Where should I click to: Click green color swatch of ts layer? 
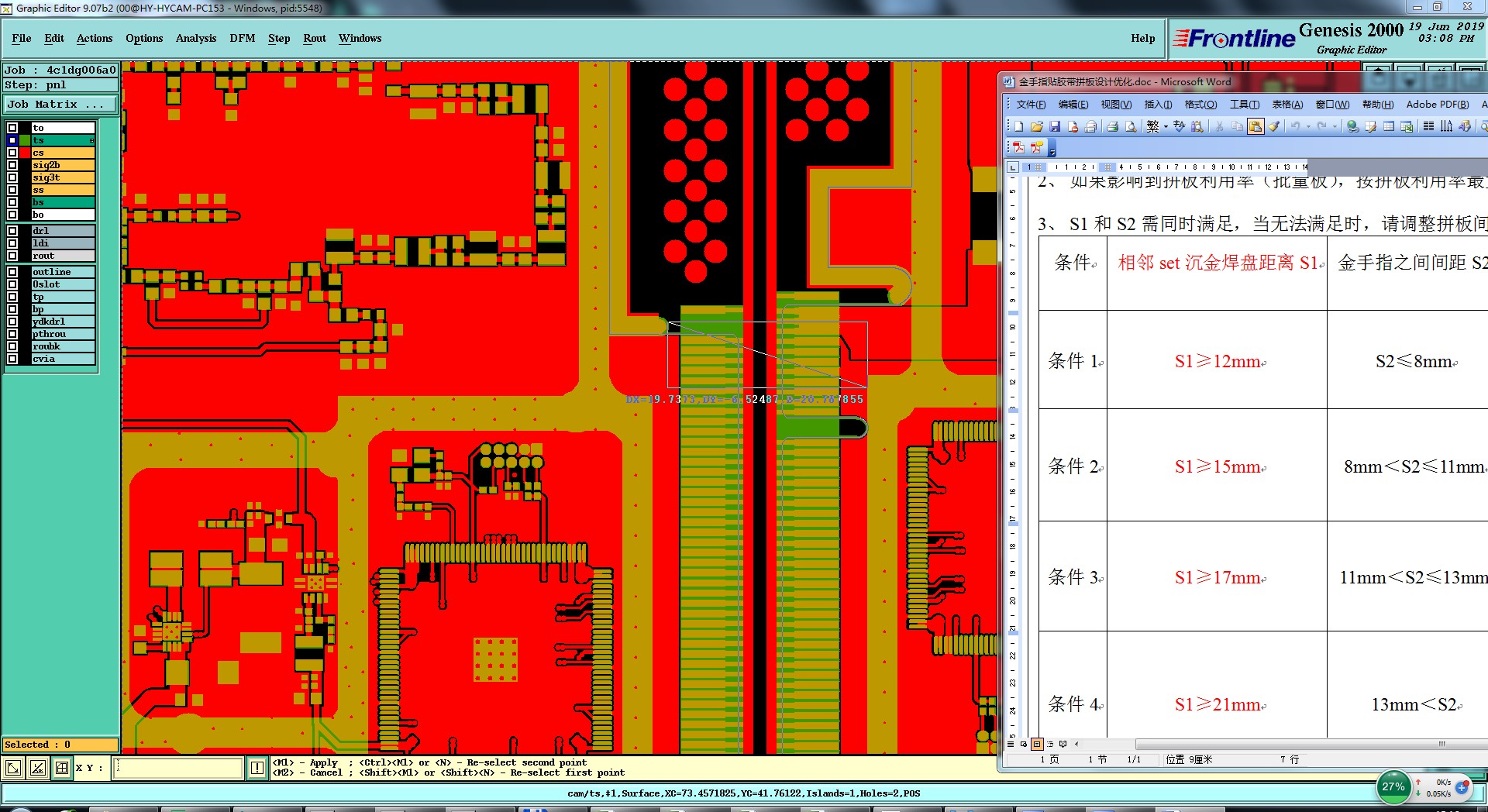point(25,140)
